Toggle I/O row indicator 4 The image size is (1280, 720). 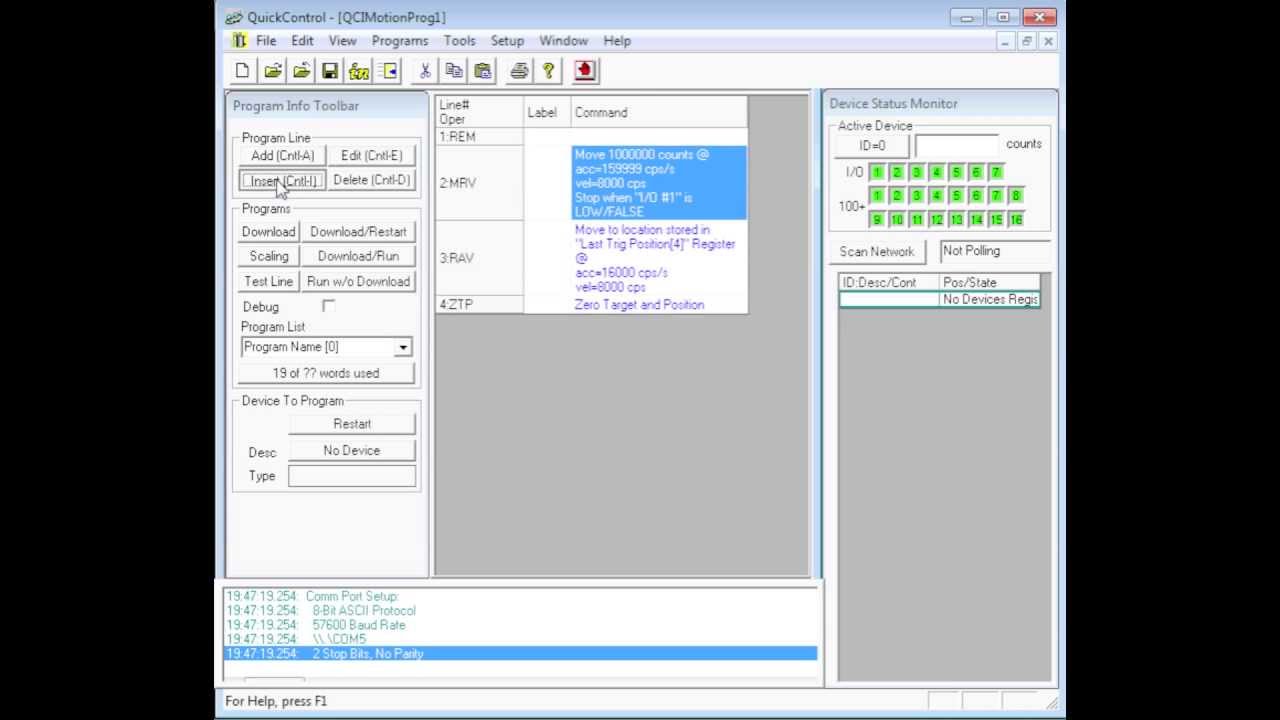(936, 172)
